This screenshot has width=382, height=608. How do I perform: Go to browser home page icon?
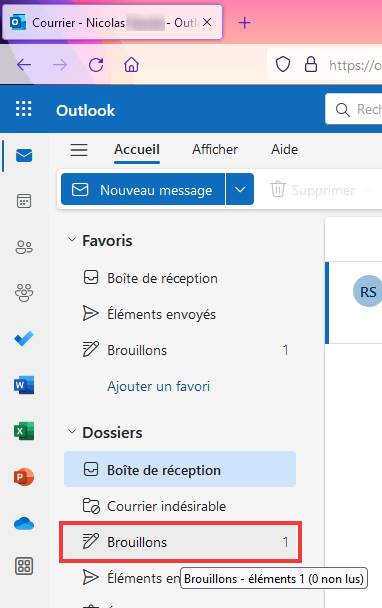tap(131, 64)
